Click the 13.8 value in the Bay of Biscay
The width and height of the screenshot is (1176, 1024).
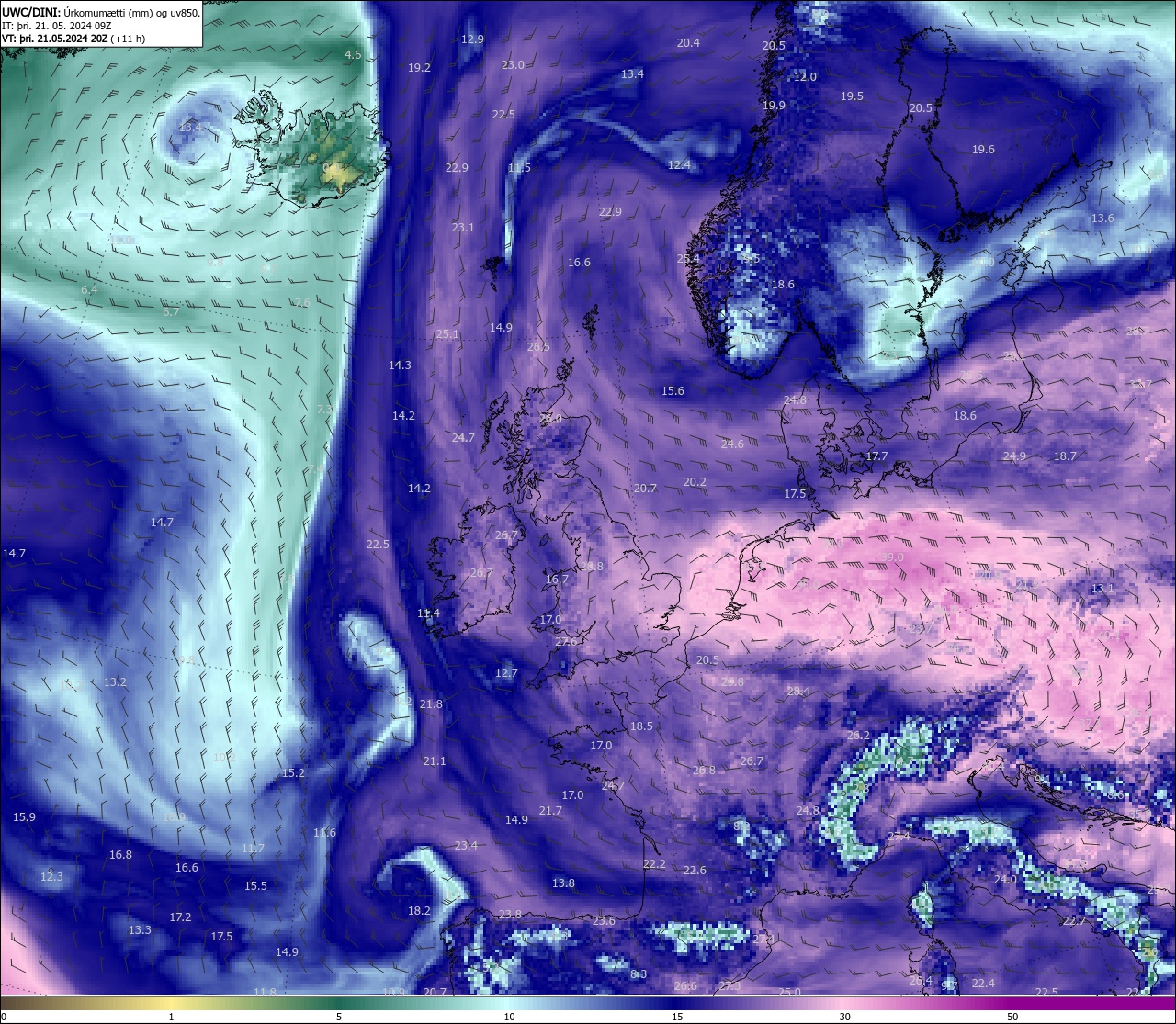(x=563, y=883)
